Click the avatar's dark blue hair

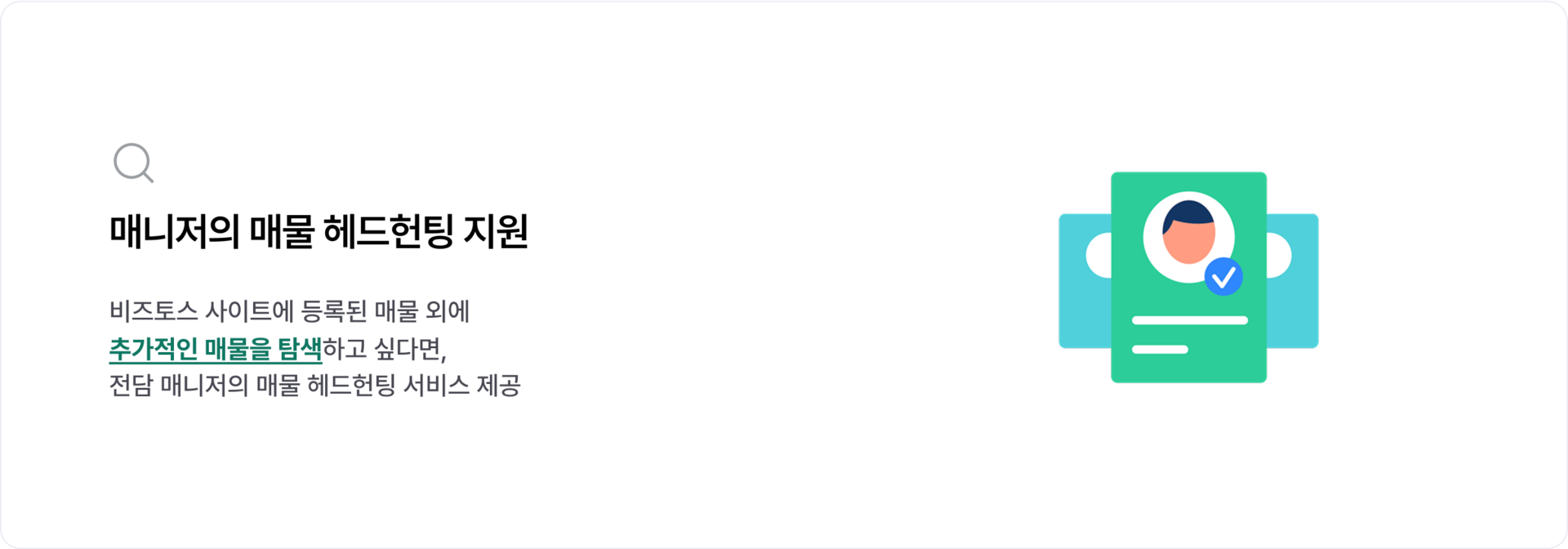point(1189,213)
